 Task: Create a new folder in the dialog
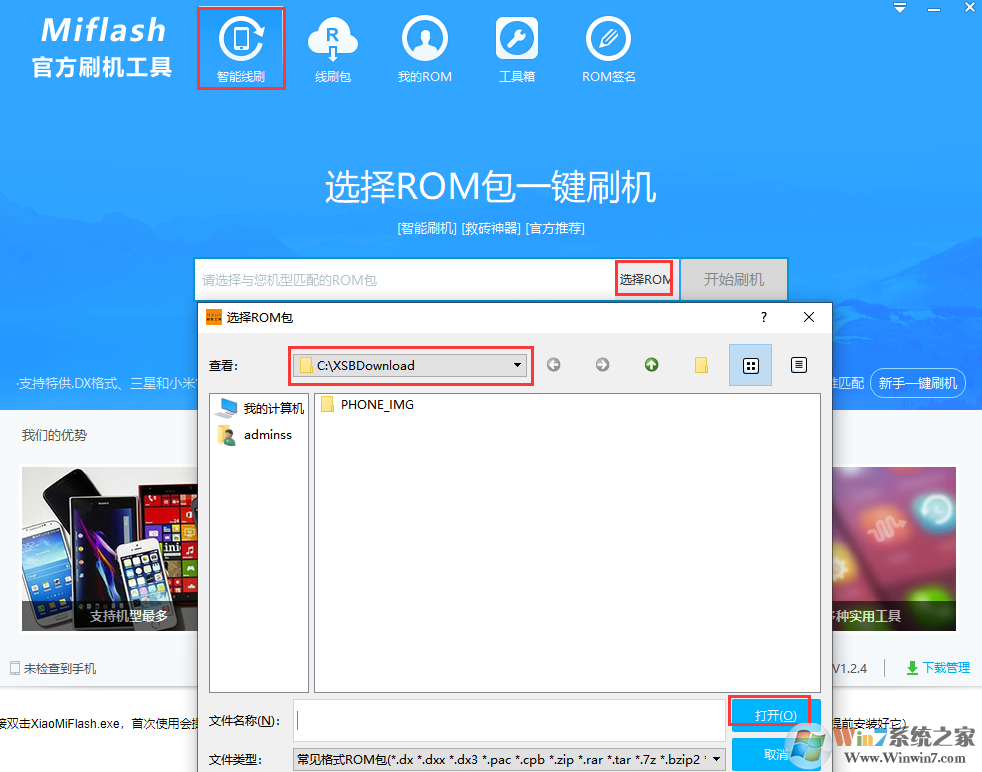click(700, 365)
